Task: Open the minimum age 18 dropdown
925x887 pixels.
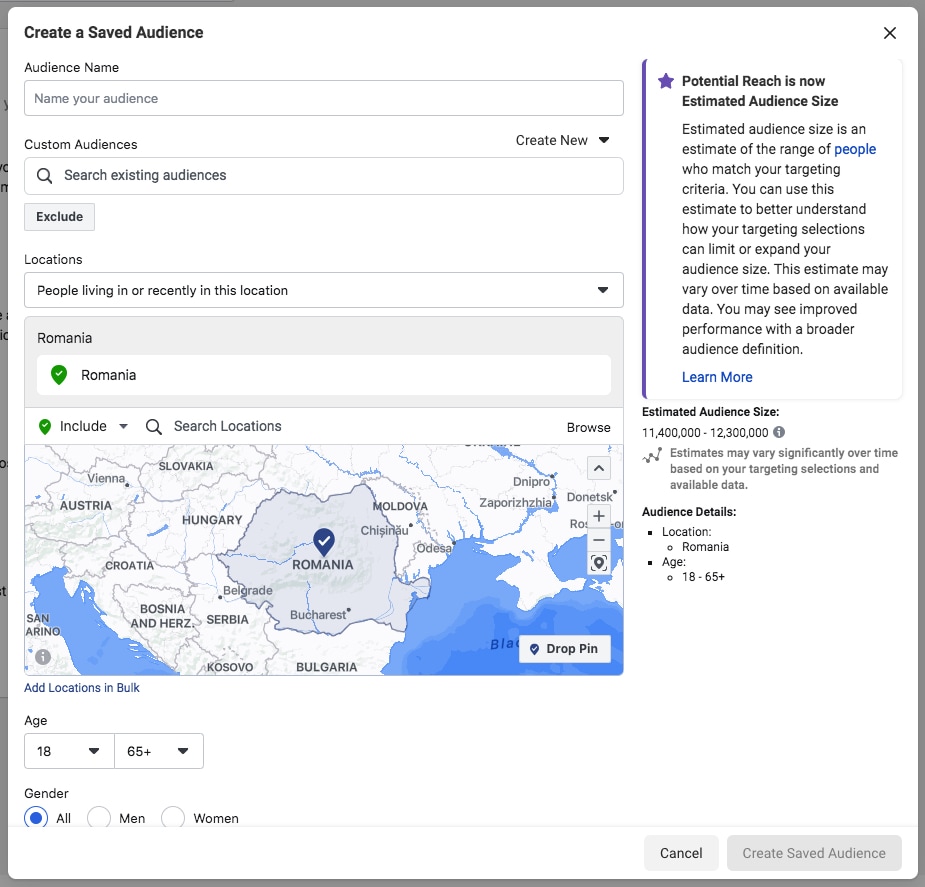Action: tap(69, 751)
